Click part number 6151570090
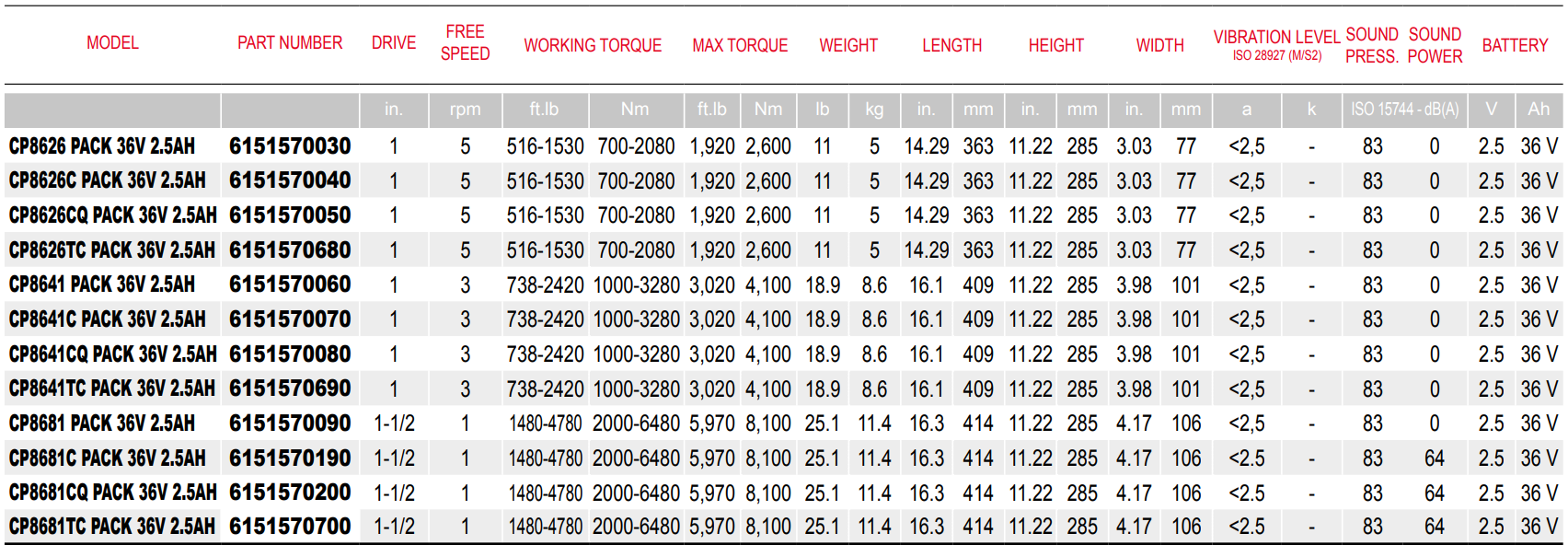Image resolution: width=1568 pixels, height=545 pixels. tap(290, 423)
